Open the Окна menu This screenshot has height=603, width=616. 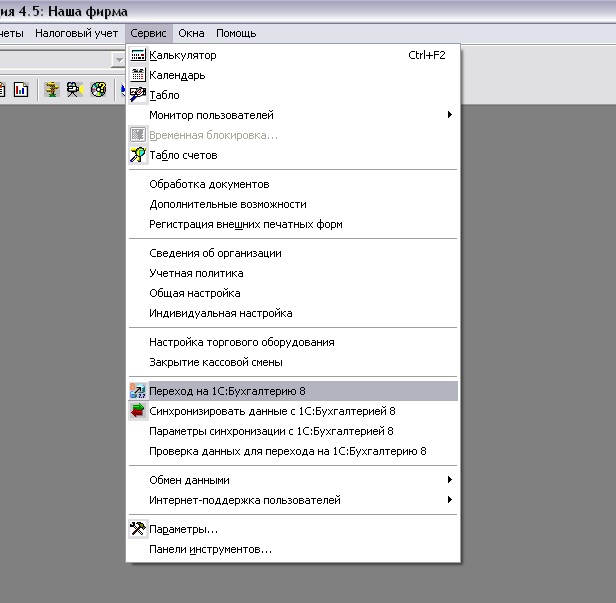(x=191, y=33)
